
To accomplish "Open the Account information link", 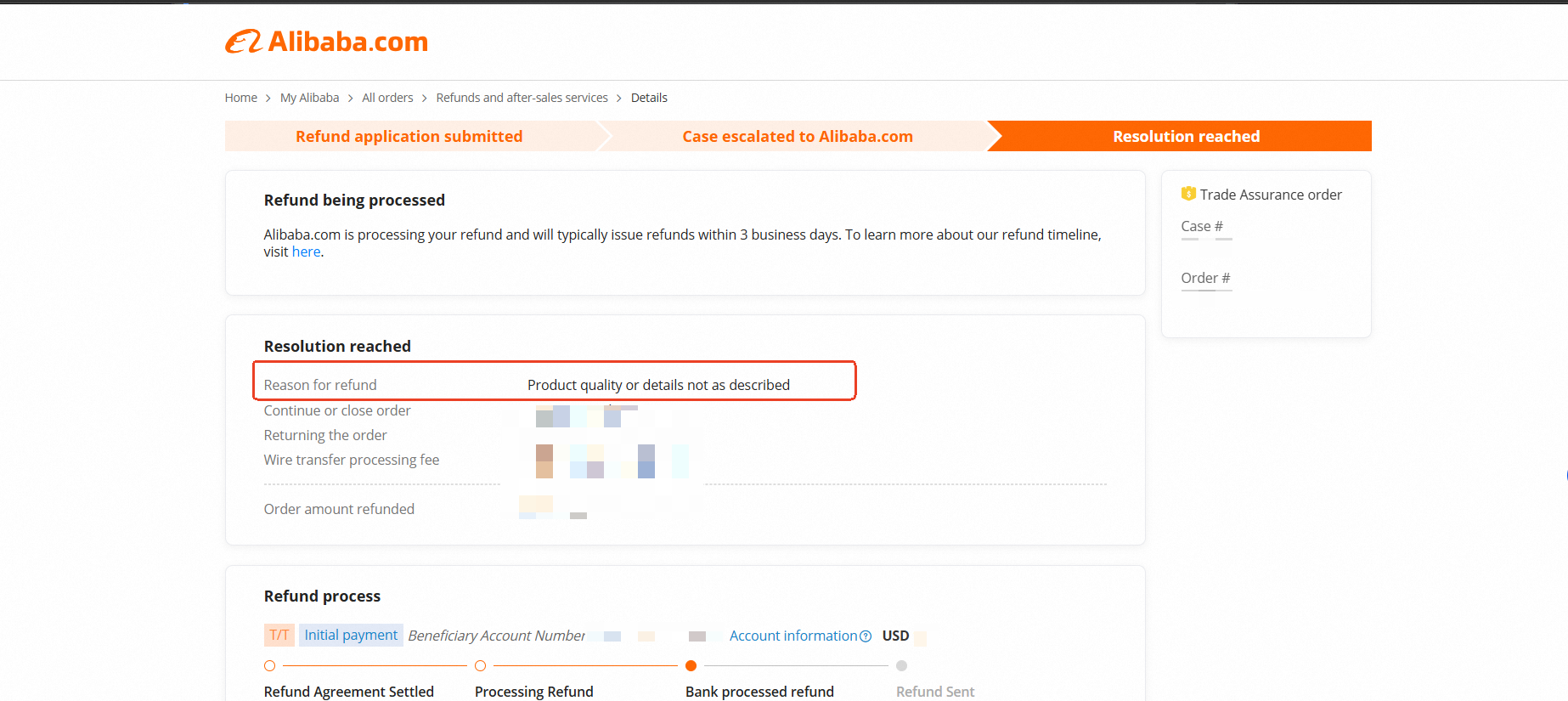I will [x=793, y=636].
